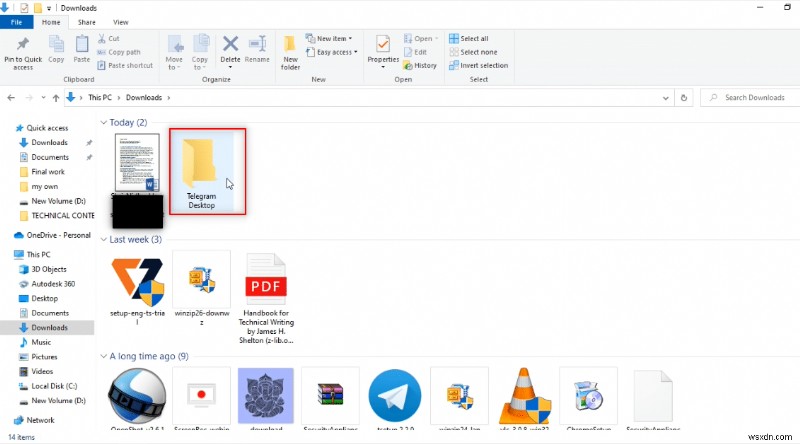Go back with the left arrow
Image resolution: width=800 pixels, height=444 pixels.
11,97
